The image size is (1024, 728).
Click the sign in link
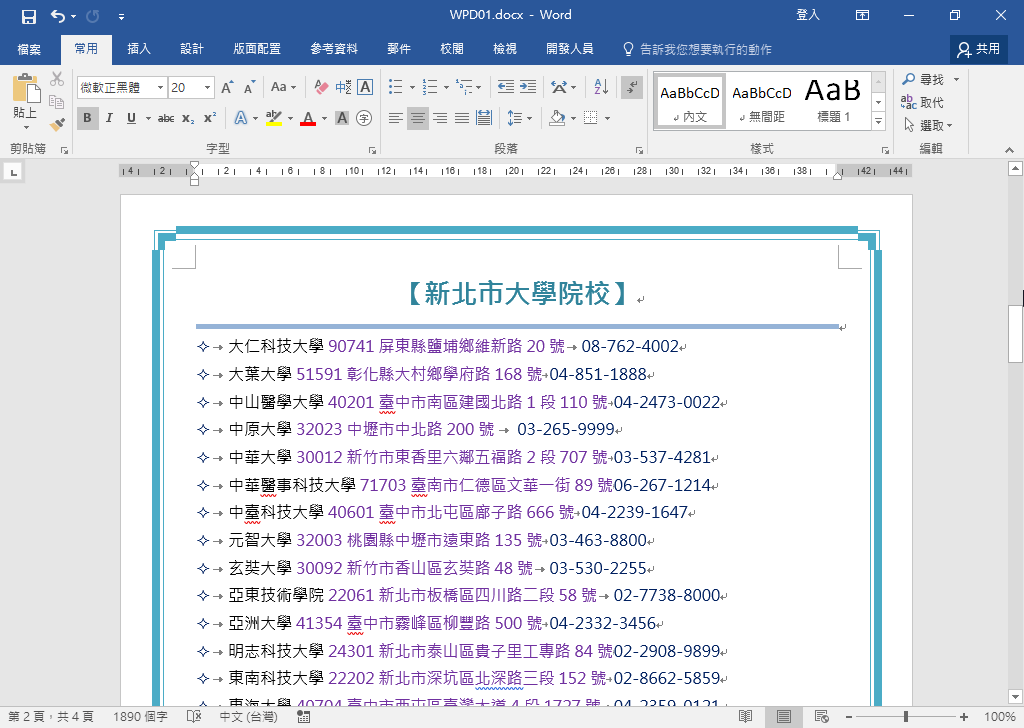tap(808, 15)
